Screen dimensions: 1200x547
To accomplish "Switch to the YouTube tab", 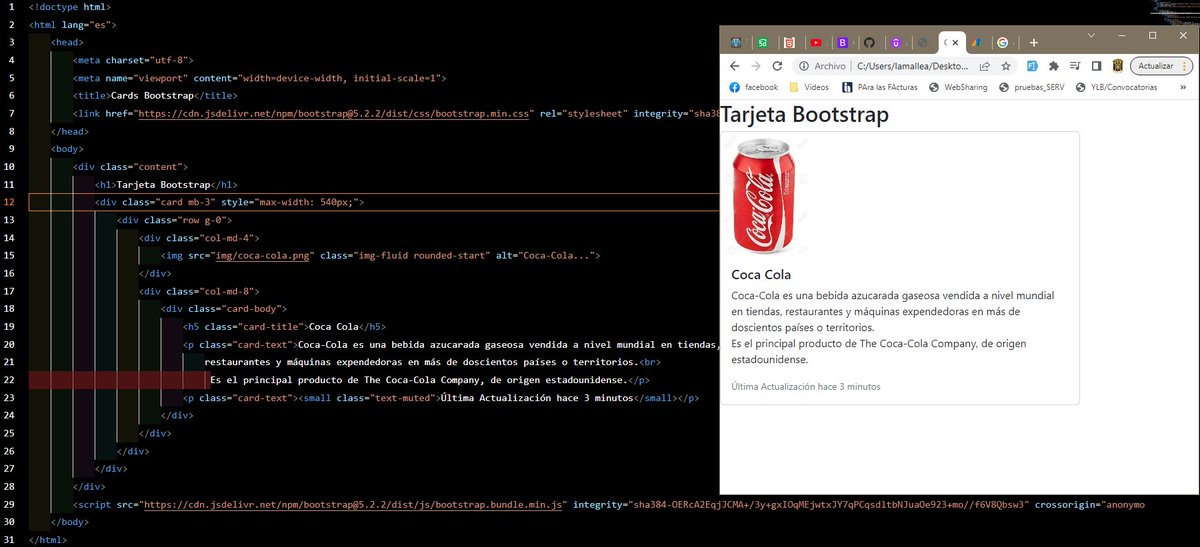I will click(x=817, y=43).
